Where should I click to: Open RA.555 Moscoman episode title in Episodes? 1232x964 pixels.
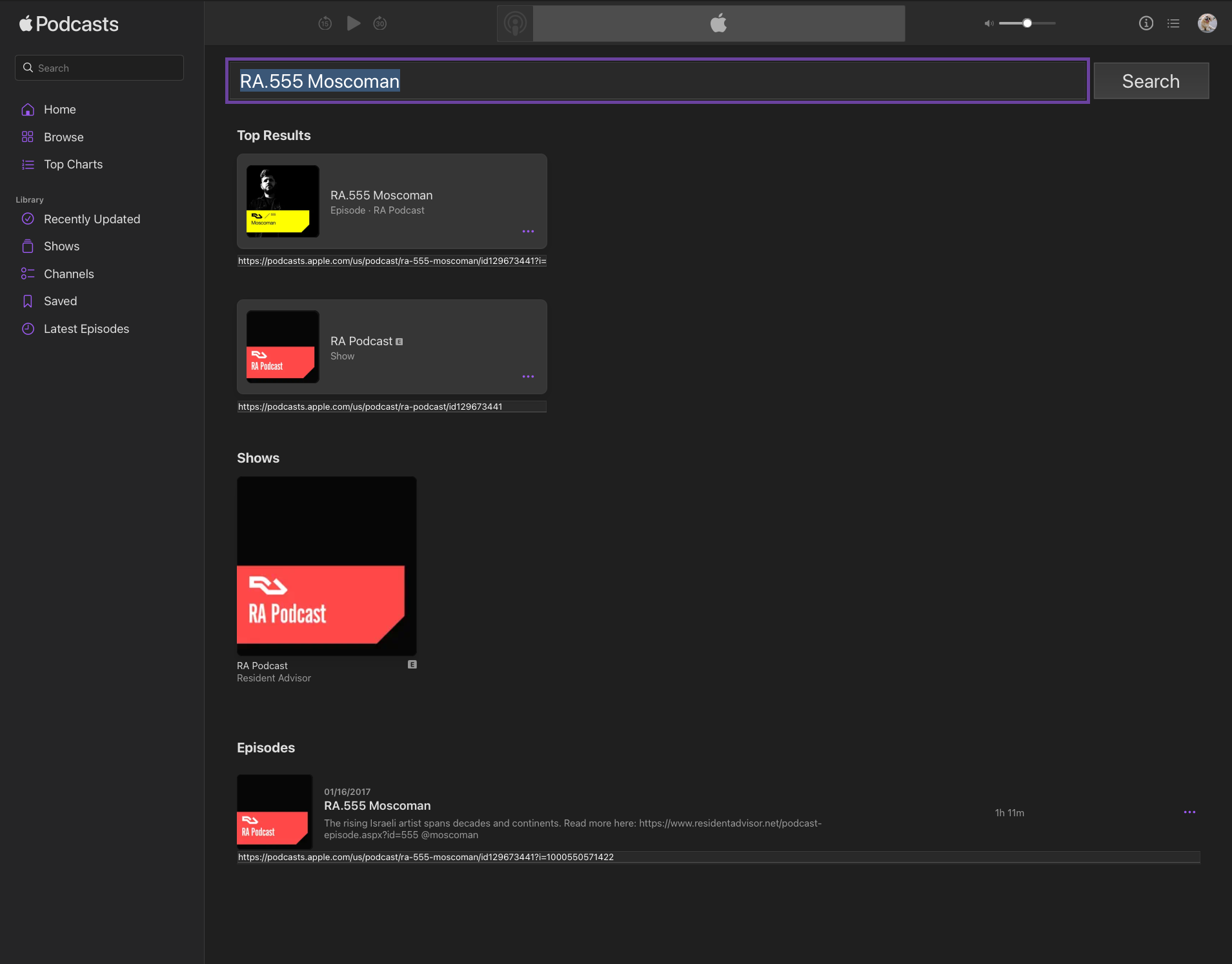(x=378, y=806)
